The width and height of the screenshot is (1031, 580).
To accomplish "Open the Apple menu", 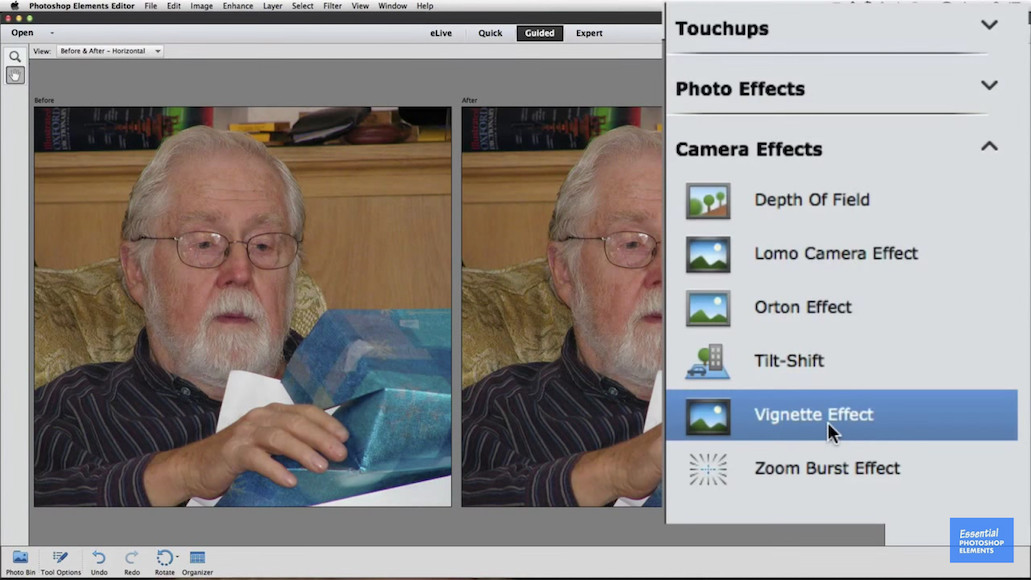I will pyautogui.click(x=14, y=6).
